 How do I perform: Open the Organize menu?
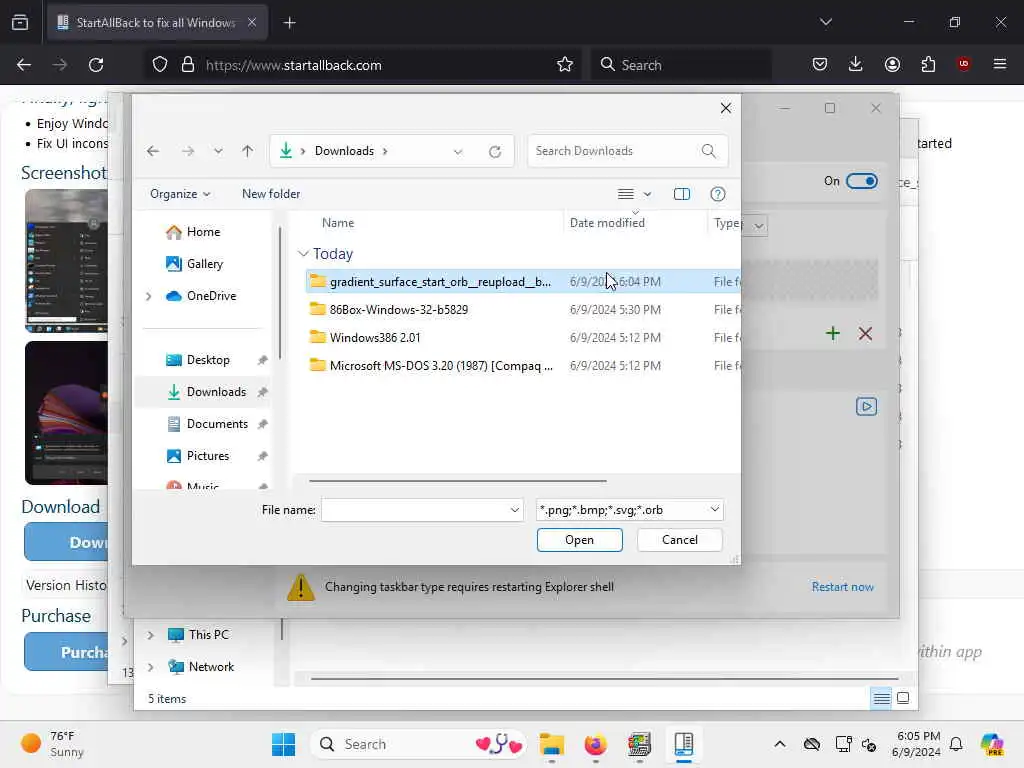(180, 194)
